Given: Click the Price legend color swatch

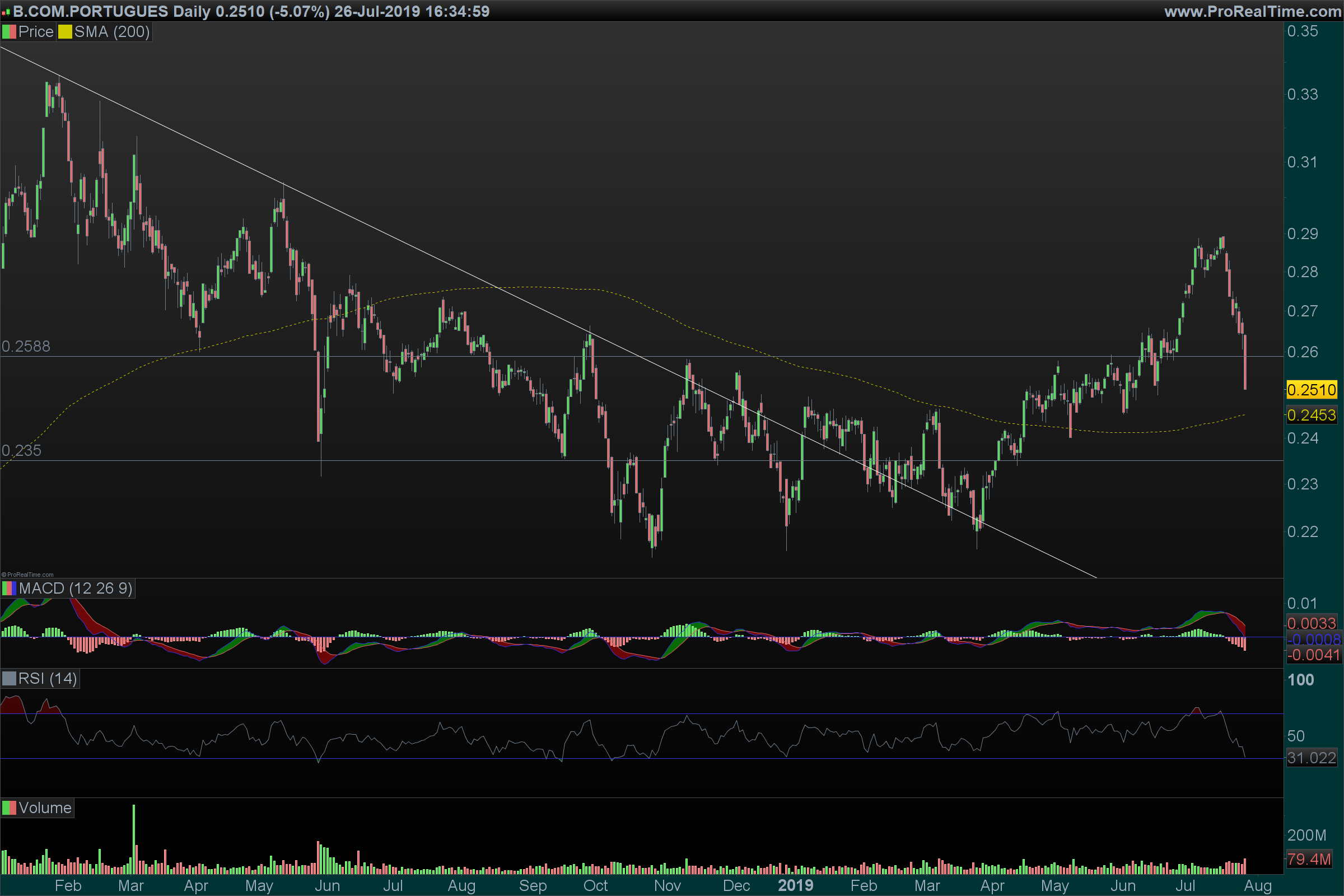Looking at the screenshot, I should [x=9, y=32].
